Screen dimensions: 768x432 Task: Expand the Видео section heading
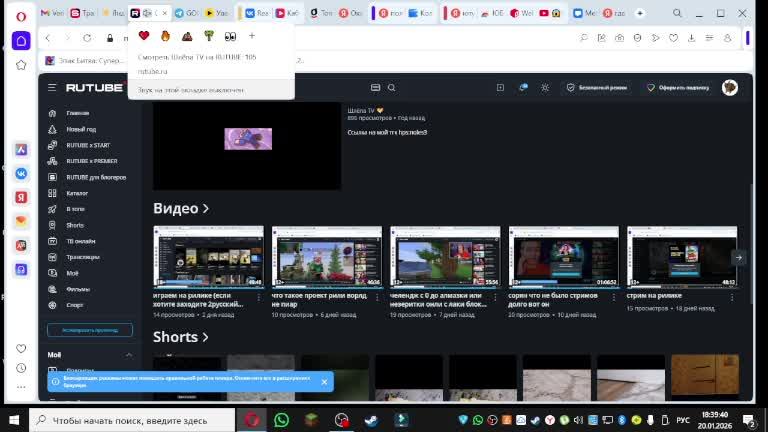click(181, 209)
